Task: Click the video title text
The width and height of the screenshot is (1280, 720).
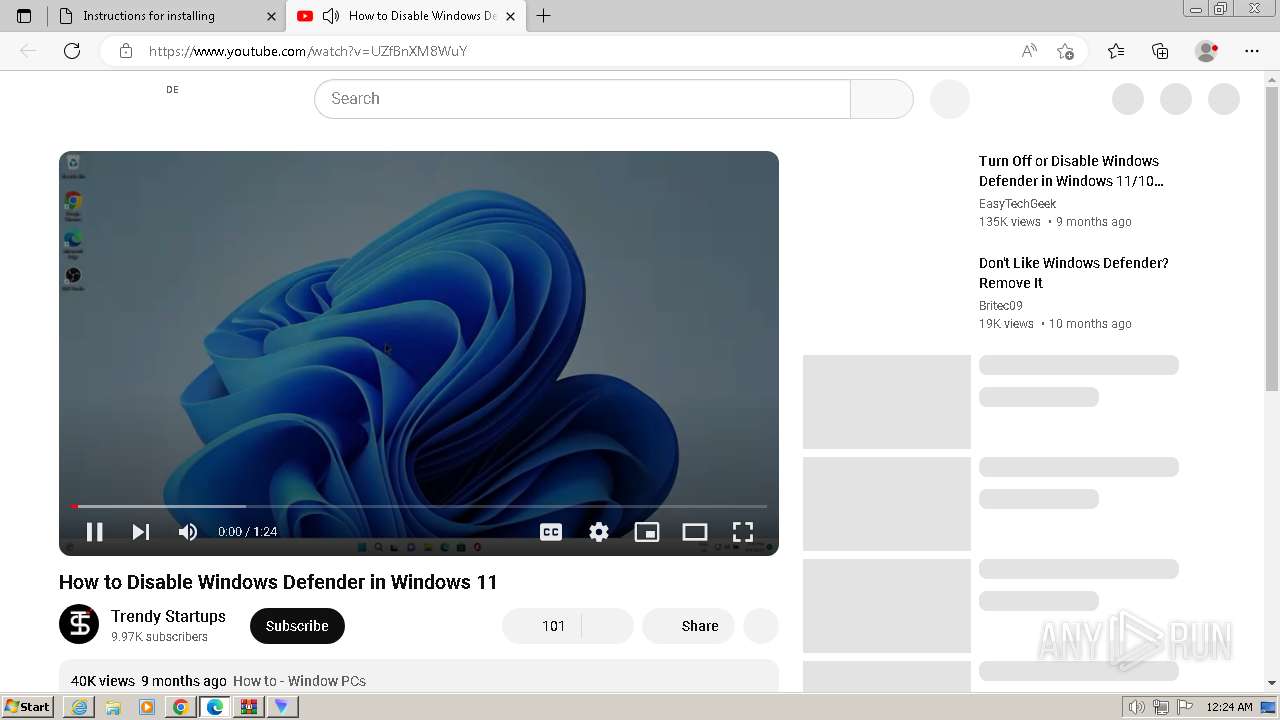Action: click(x=278, y=582)
